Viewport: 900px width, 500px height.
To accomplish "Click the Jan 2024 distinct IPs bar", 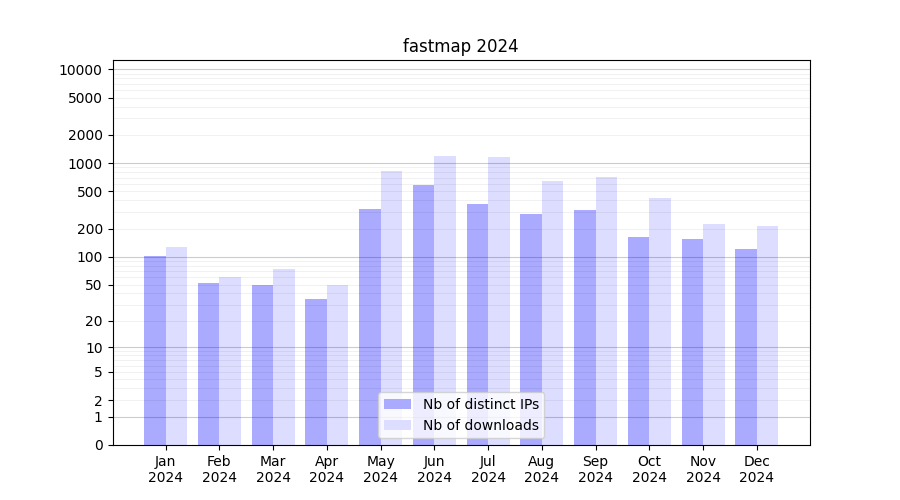I will click(155, 350).
